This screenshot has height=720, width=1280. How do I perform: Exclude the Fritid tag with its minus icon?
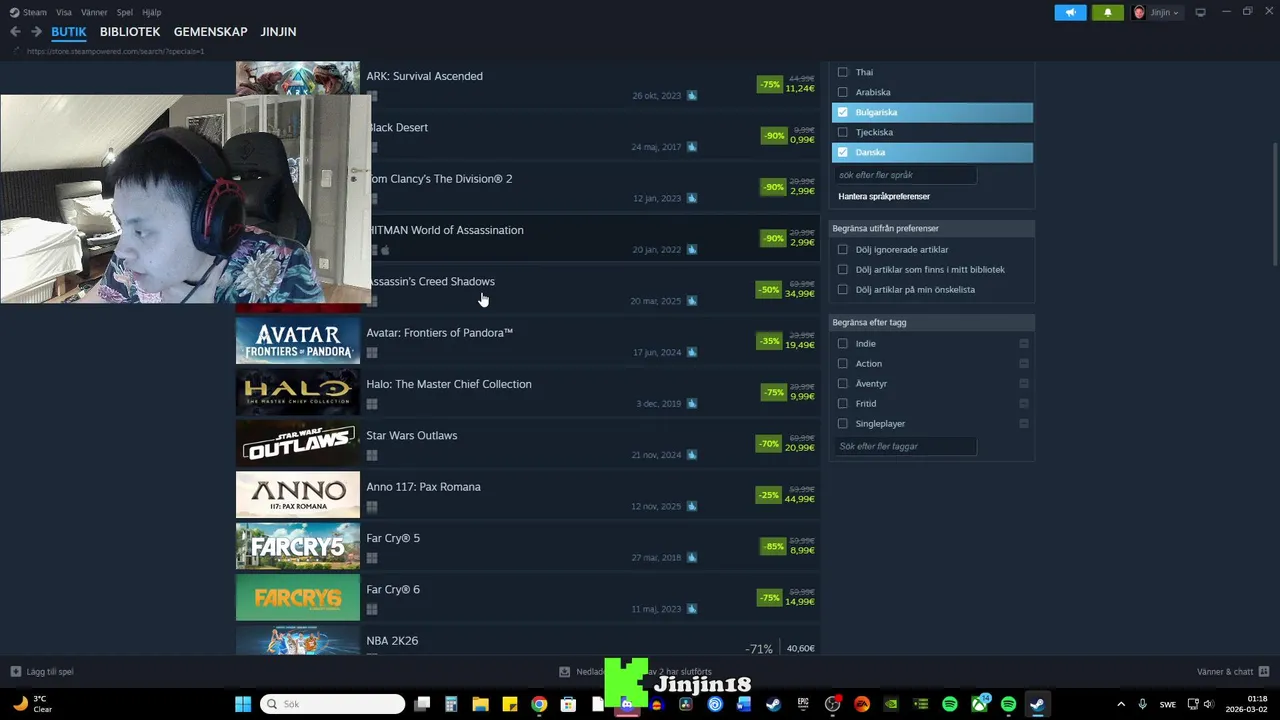pos(1024,404)
